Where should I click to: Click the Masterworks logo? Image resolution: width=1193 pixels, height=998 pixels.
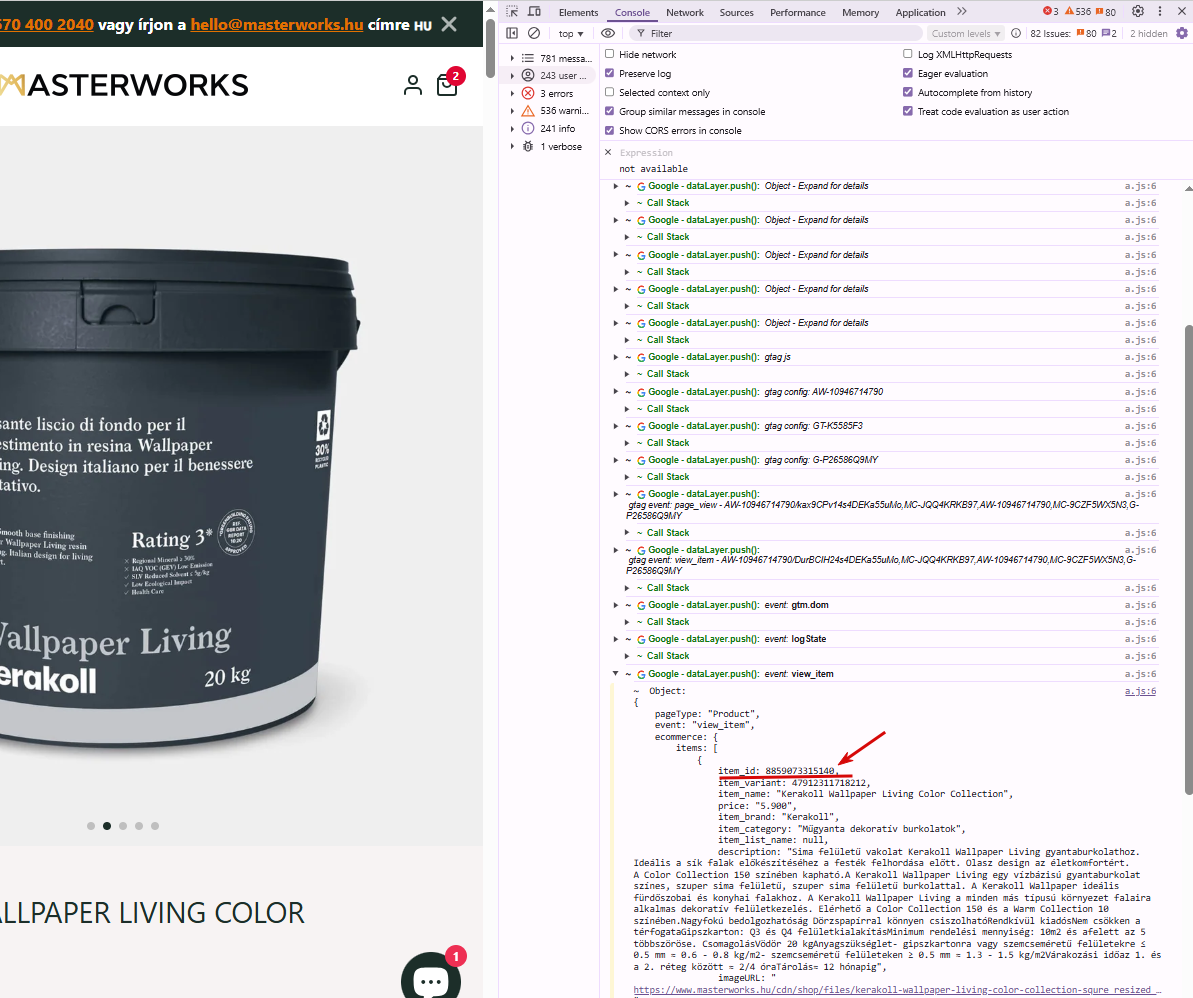pos(124,85)
